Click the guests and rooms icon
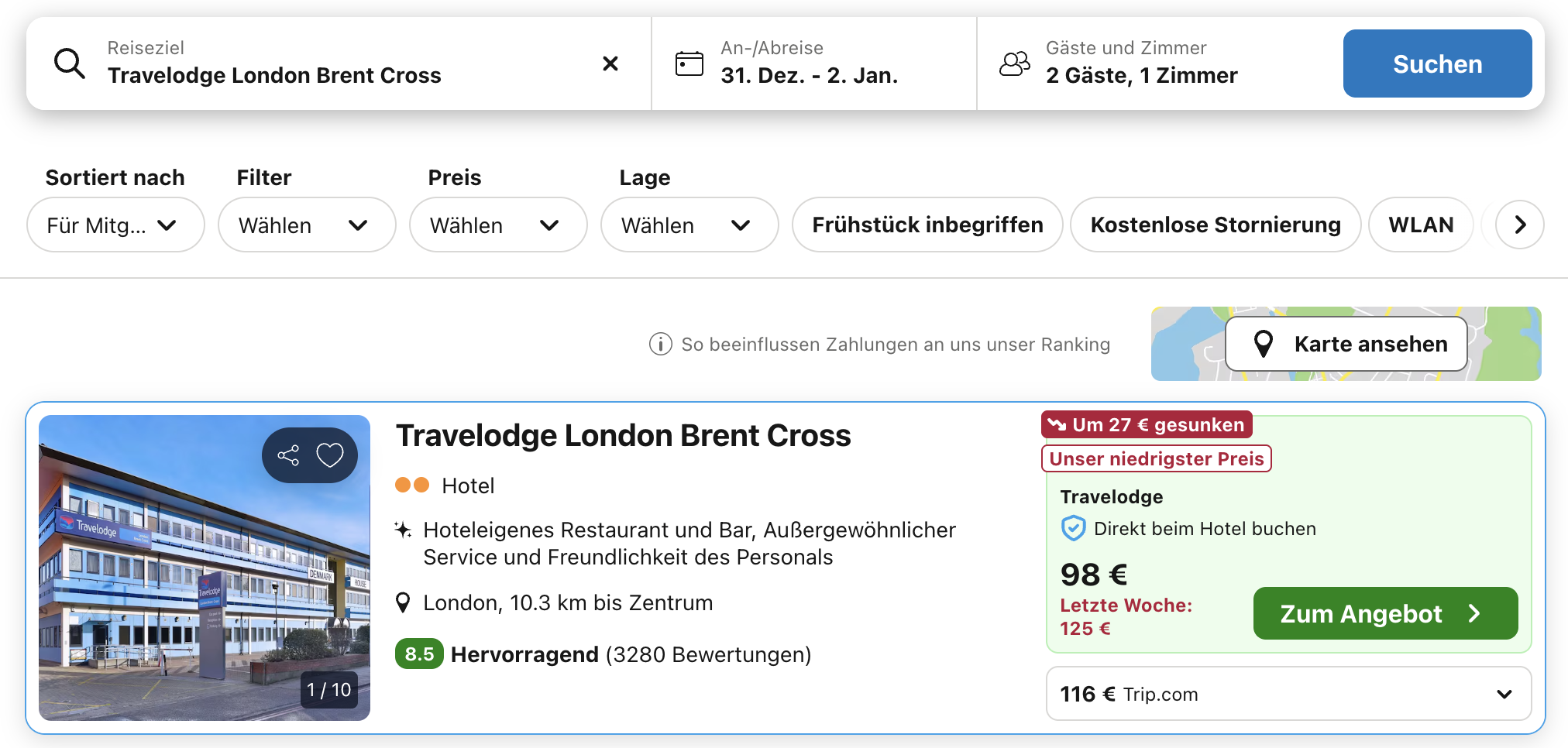Viewport: 1568px width, 748px height. pos(1014,63)
